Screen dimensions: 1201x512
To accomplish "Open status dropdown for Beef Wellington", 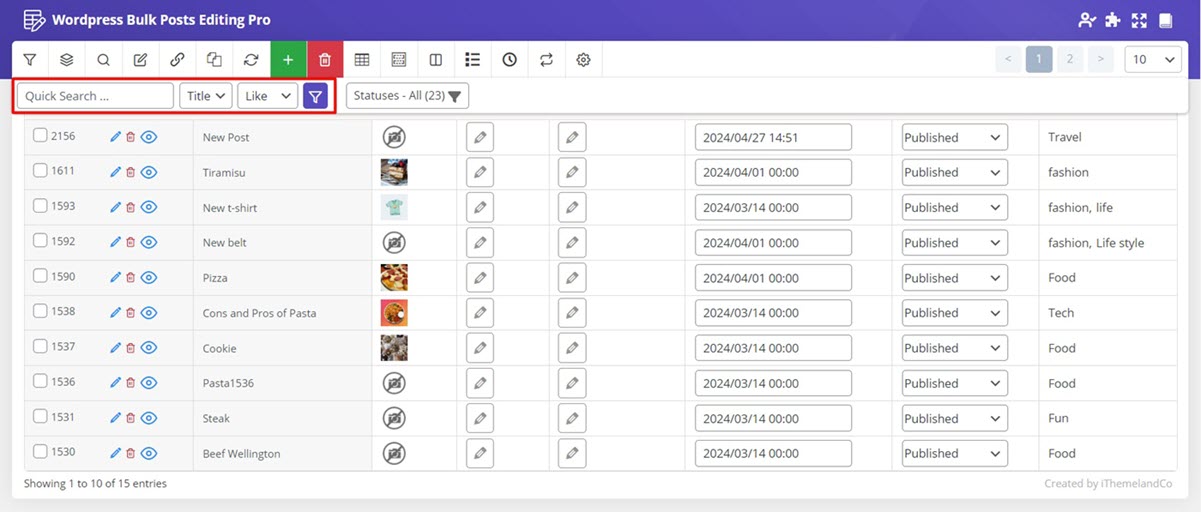I will 955,453.
